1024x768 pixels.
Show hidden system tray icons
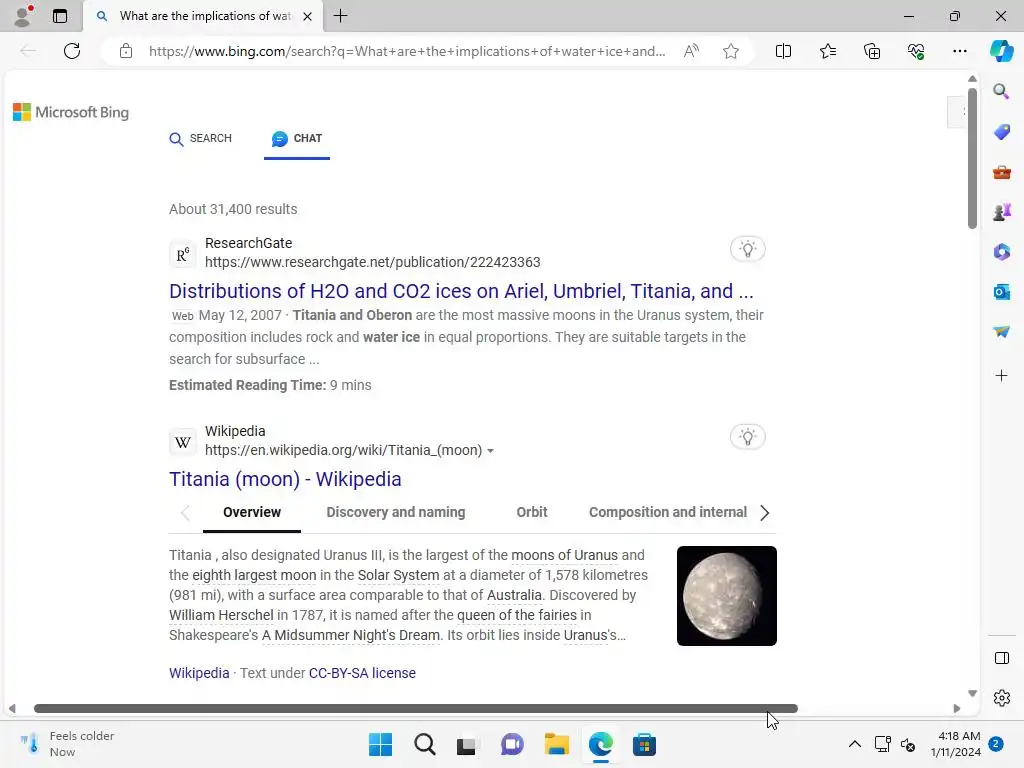pos(854,744)
